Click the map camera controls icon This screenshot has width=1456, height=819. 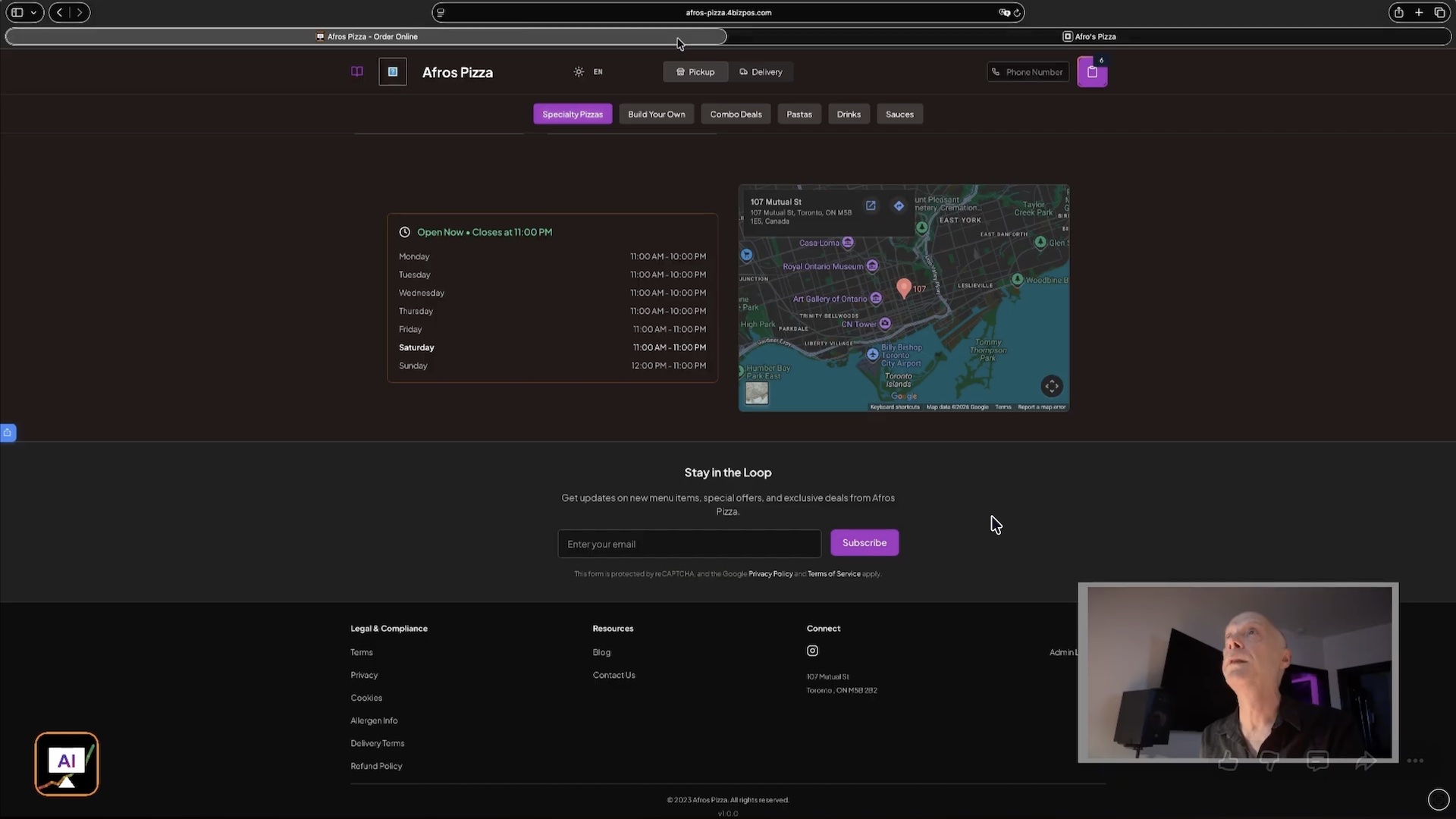click(1051, 386)
